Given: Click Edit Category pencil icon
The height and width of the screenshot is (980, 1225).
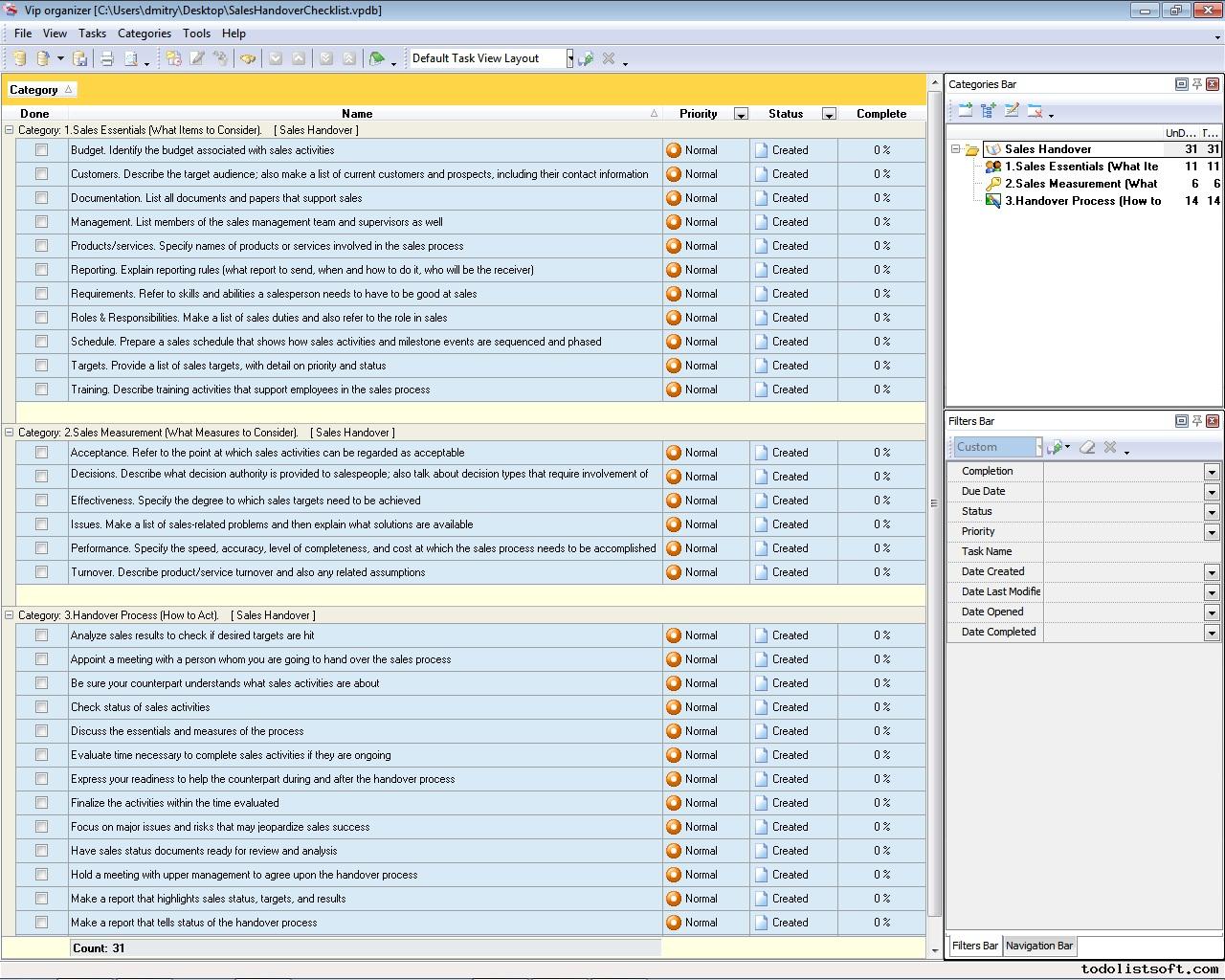Looking at the screenshot, I should tap(1012, 111).
